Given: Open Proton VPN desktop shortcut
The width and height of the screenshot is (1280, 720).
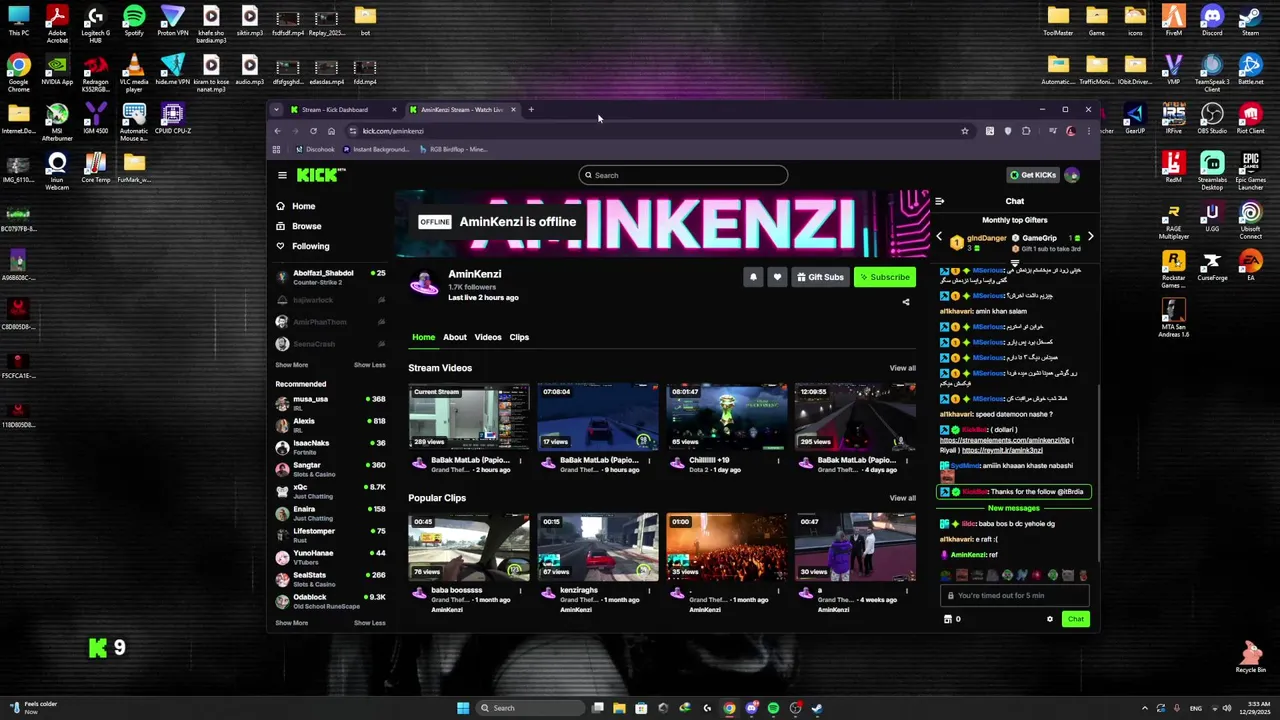Looking at the screenshot, I should (172, 22).
